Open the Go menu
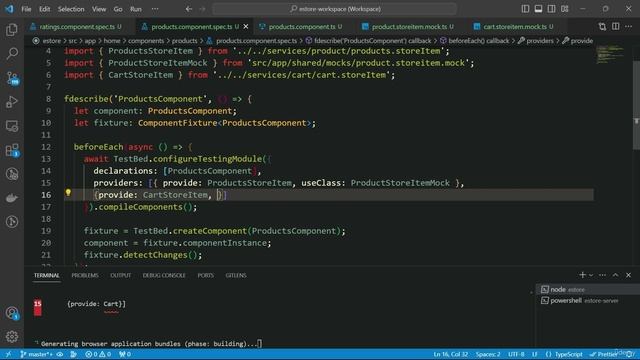640x360 pixels. click(x=118, y=9)
